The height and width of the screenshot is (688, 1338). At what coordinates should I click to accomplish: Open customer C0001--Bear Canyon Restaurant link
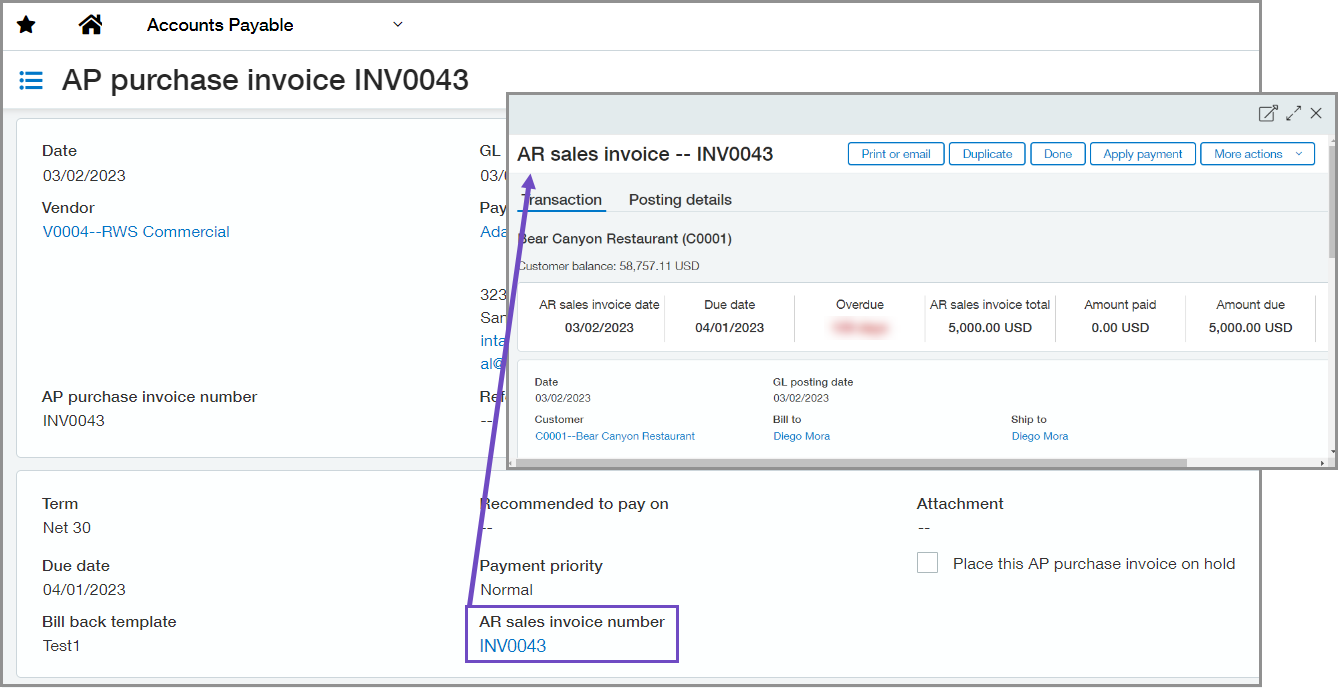(614, 436)
